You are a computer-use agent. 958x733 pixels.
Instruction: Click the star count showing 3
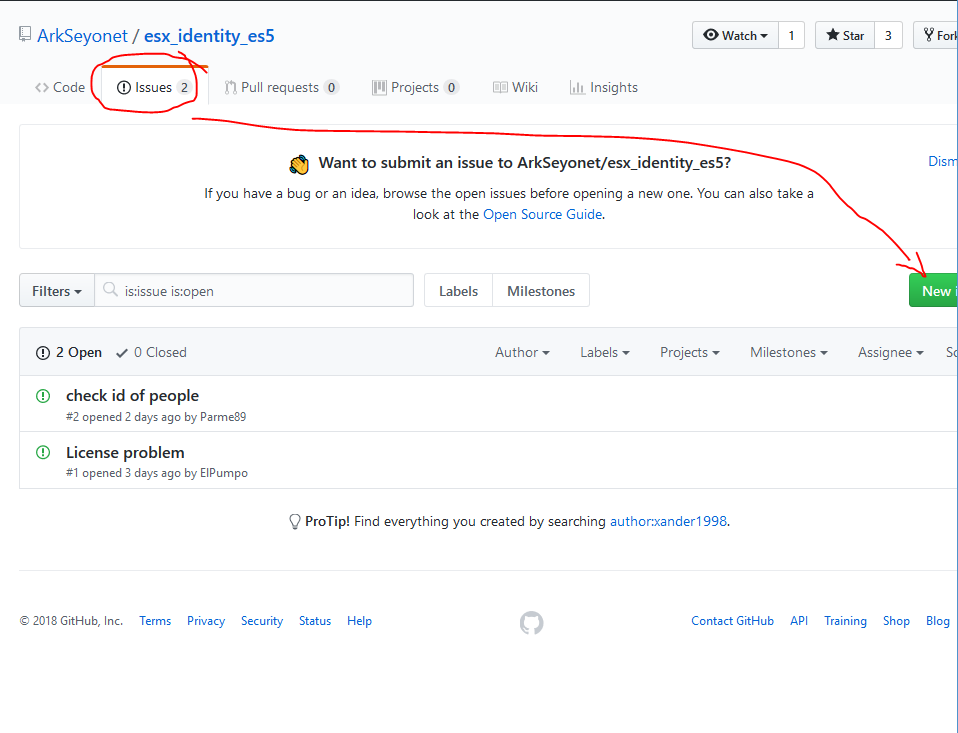[x=888, y=35]
